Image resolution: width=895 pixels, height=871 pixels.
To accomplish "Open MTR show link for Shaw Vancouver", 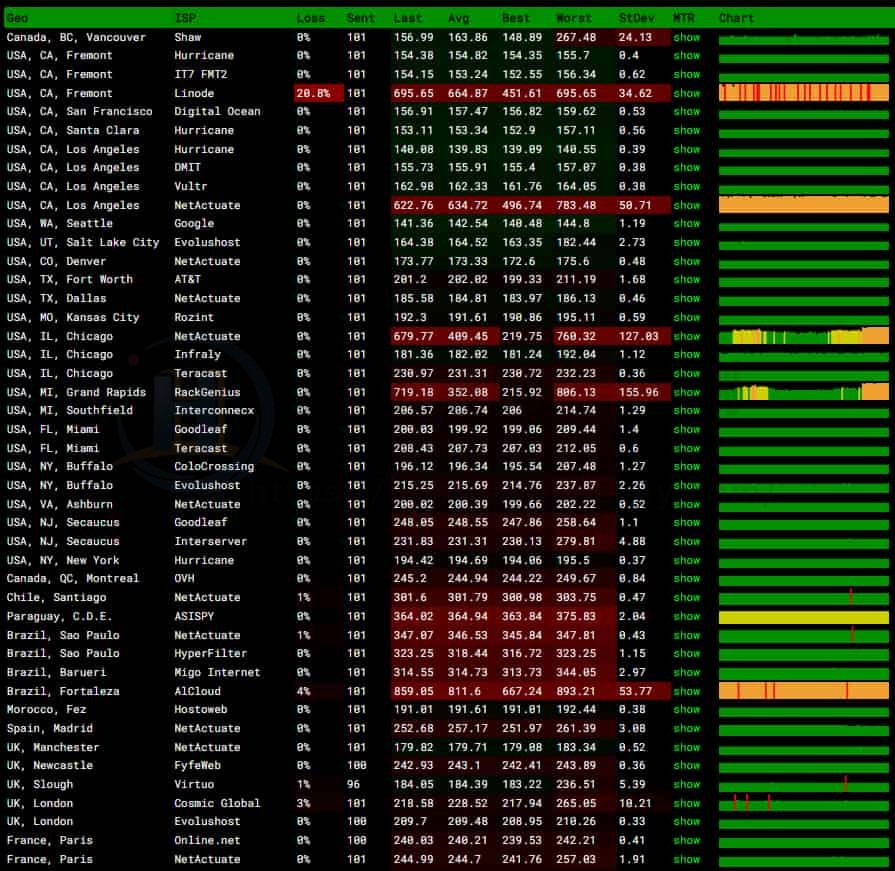I will click(x=686, y=37).
